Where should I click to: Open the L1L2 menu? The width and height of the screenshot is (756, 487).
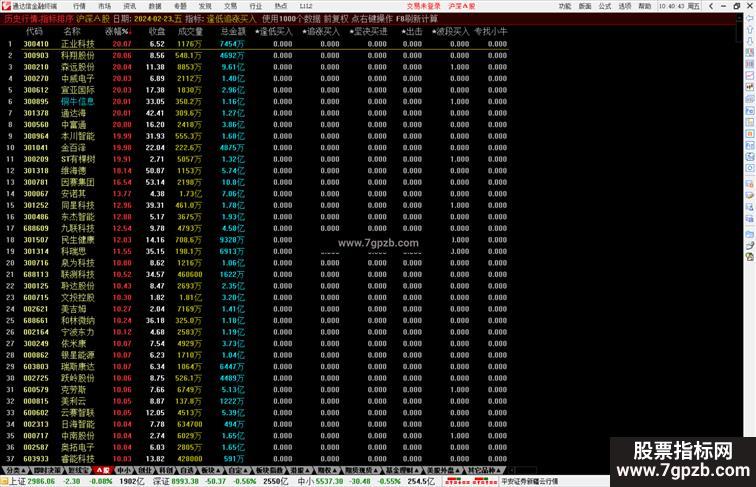click(x=306, y=6)
